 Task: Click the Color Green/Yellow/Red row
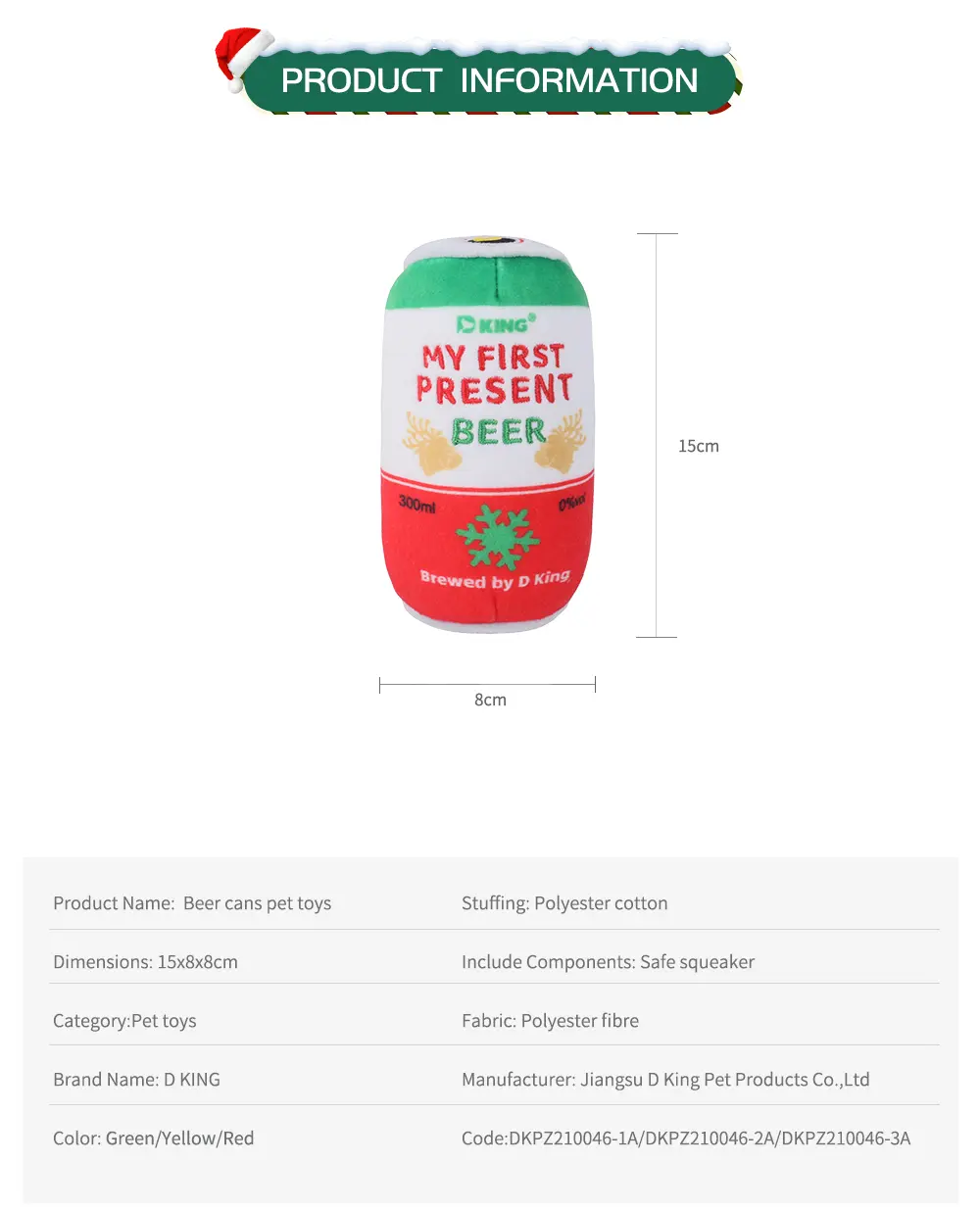point(154,1138)
